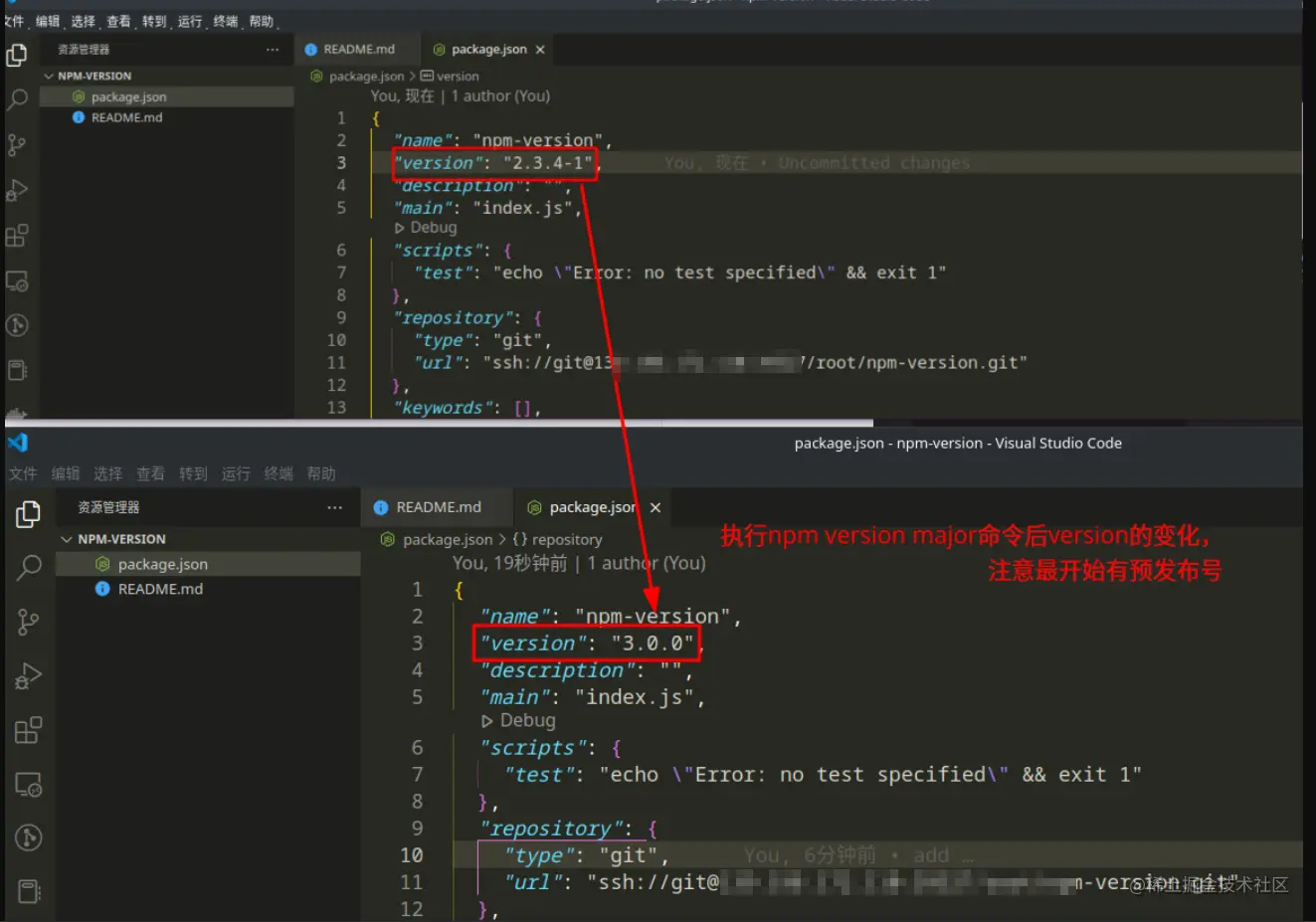
Task: Open Run and Debug icon in lower window
Action: click(28, 676)
